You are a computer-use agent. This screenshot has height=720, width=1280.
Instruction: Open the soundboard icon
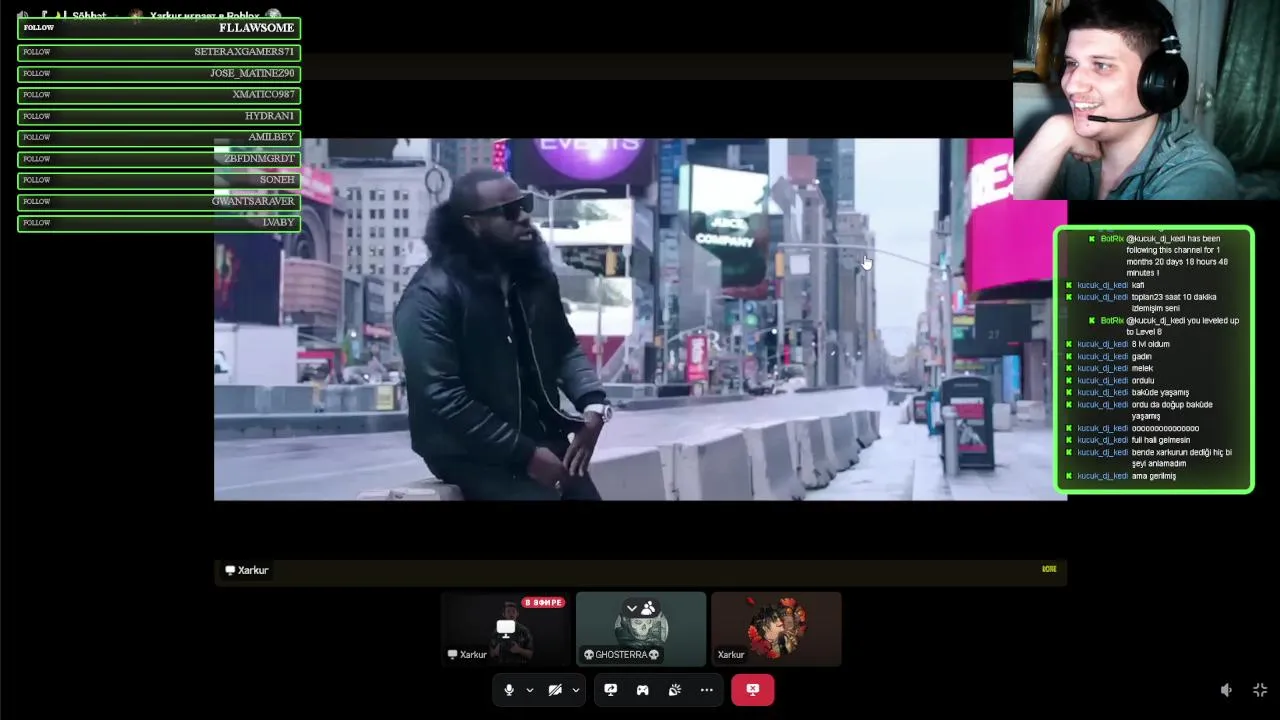(675, 690)
